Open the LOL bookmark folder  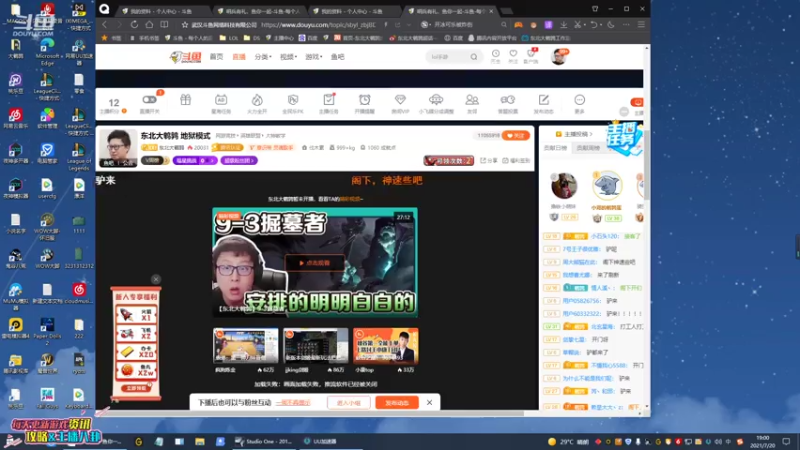pos(229,38)
